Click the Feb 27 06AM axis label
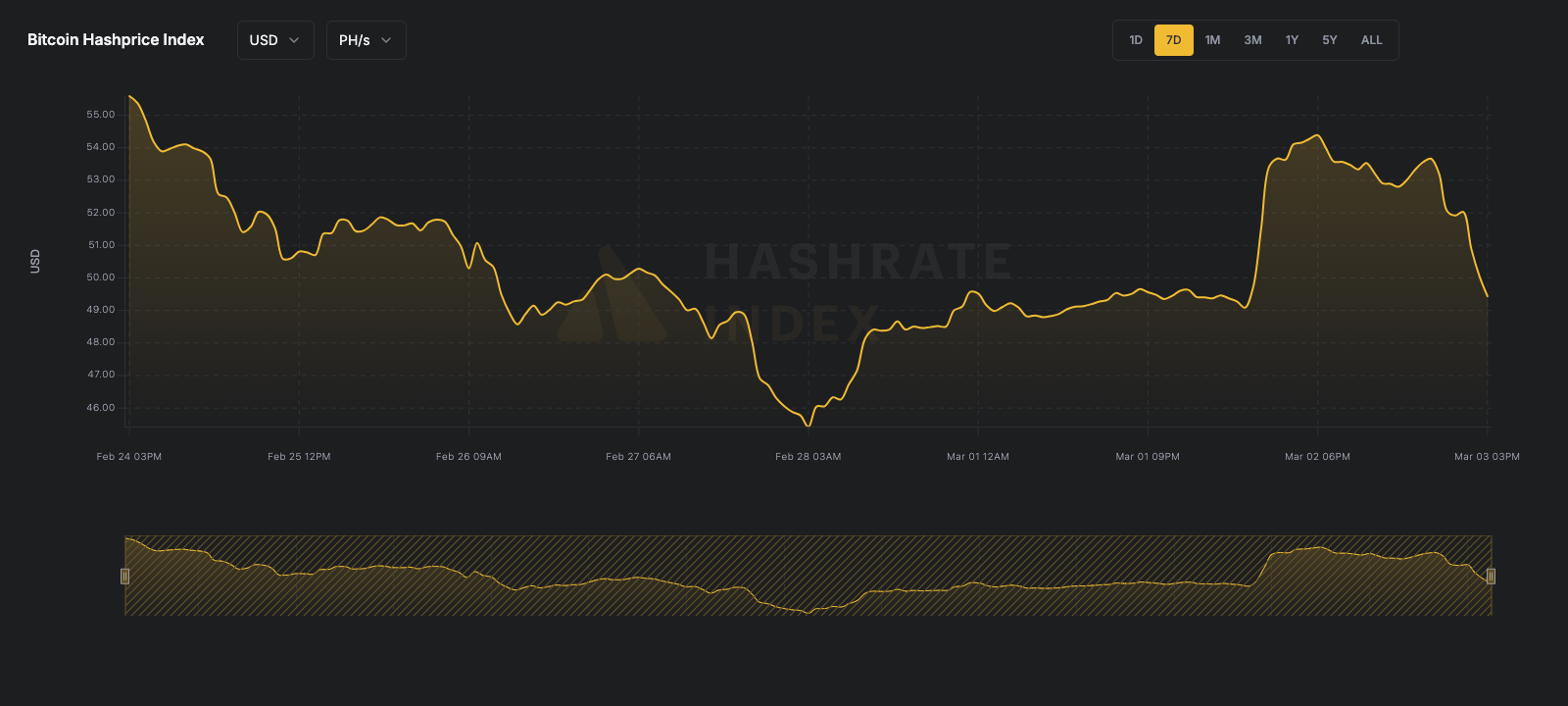 pyautogui.click(x=638, y=457)
